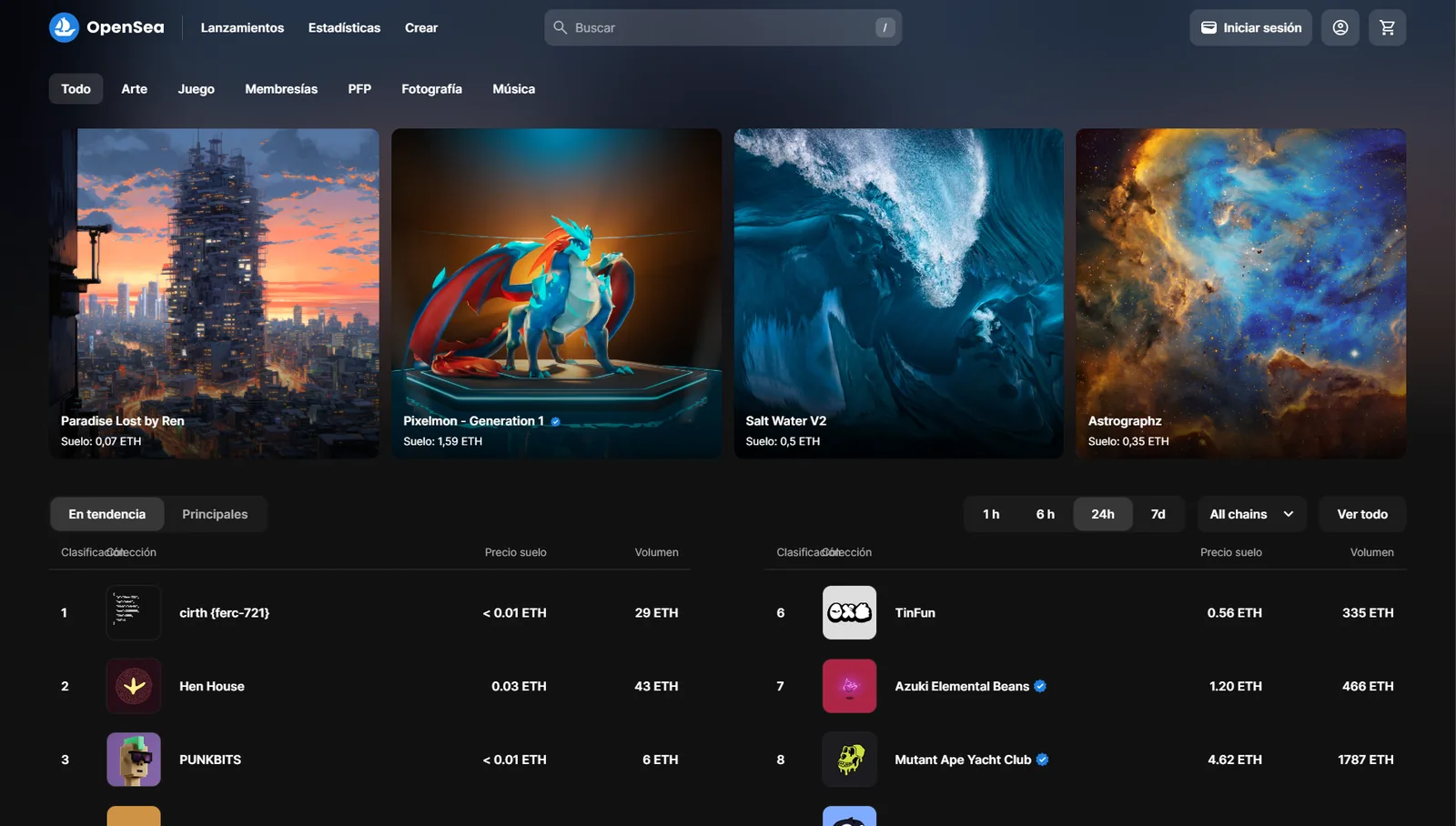This screenshot has width=1456, height=826.
Task: Select the Música category tab
Action: (514, 89)
